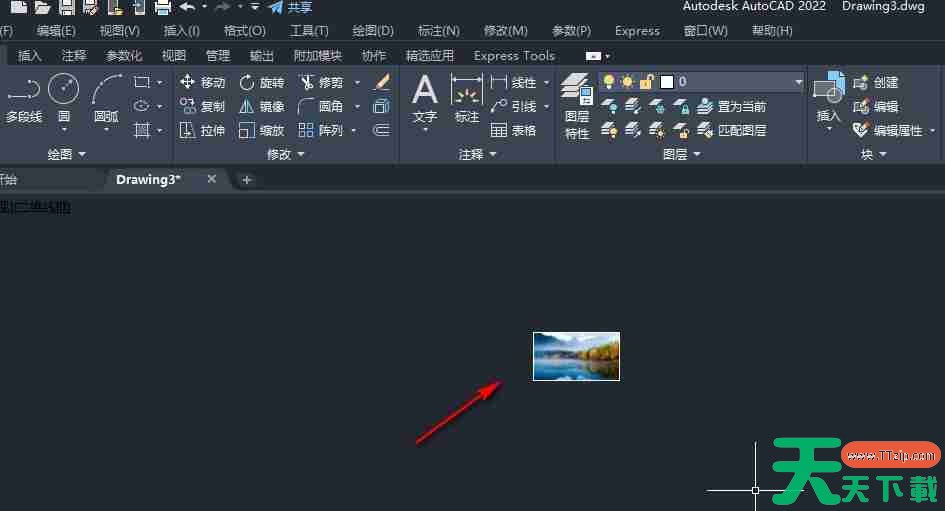Image resolution: width=945 pixels, height=511 pixels.
Task: Open the Format (格式(O)) menu
Action: 245,31
